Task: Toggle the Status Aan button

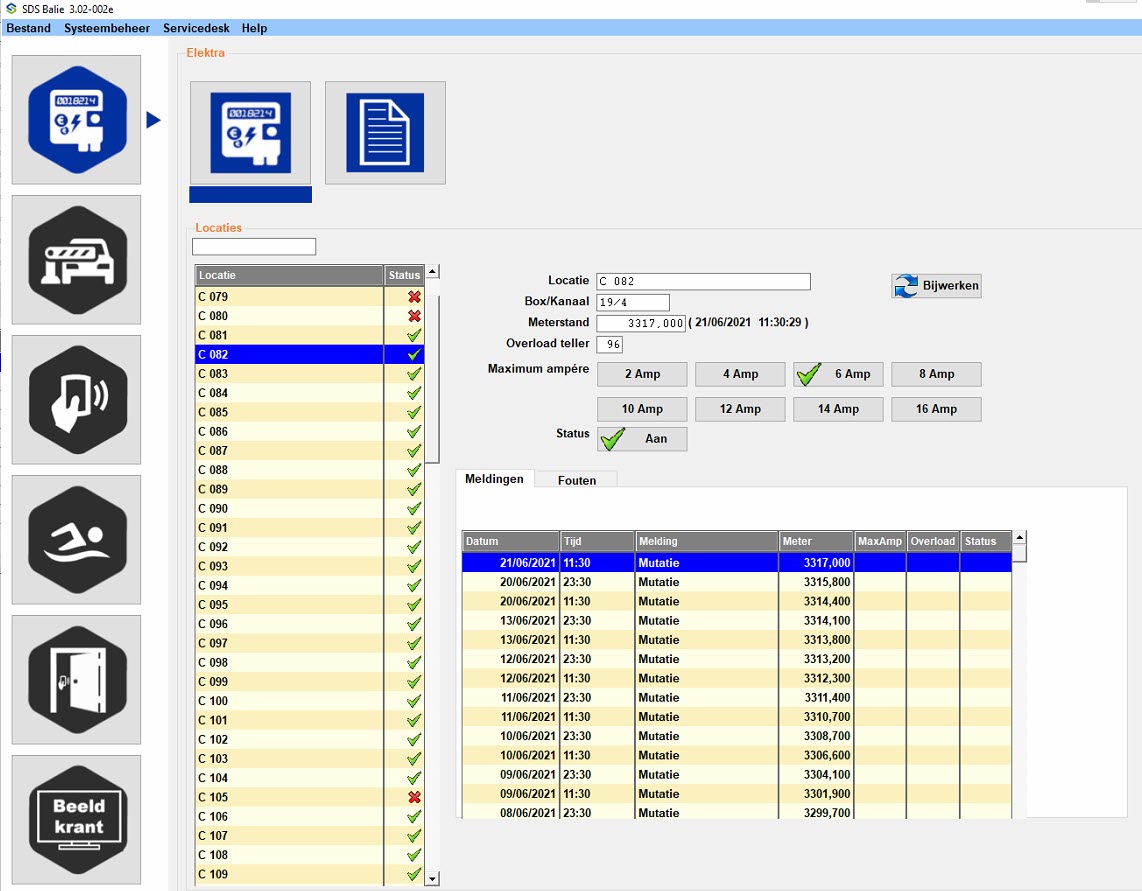Action: coord(642,439)
